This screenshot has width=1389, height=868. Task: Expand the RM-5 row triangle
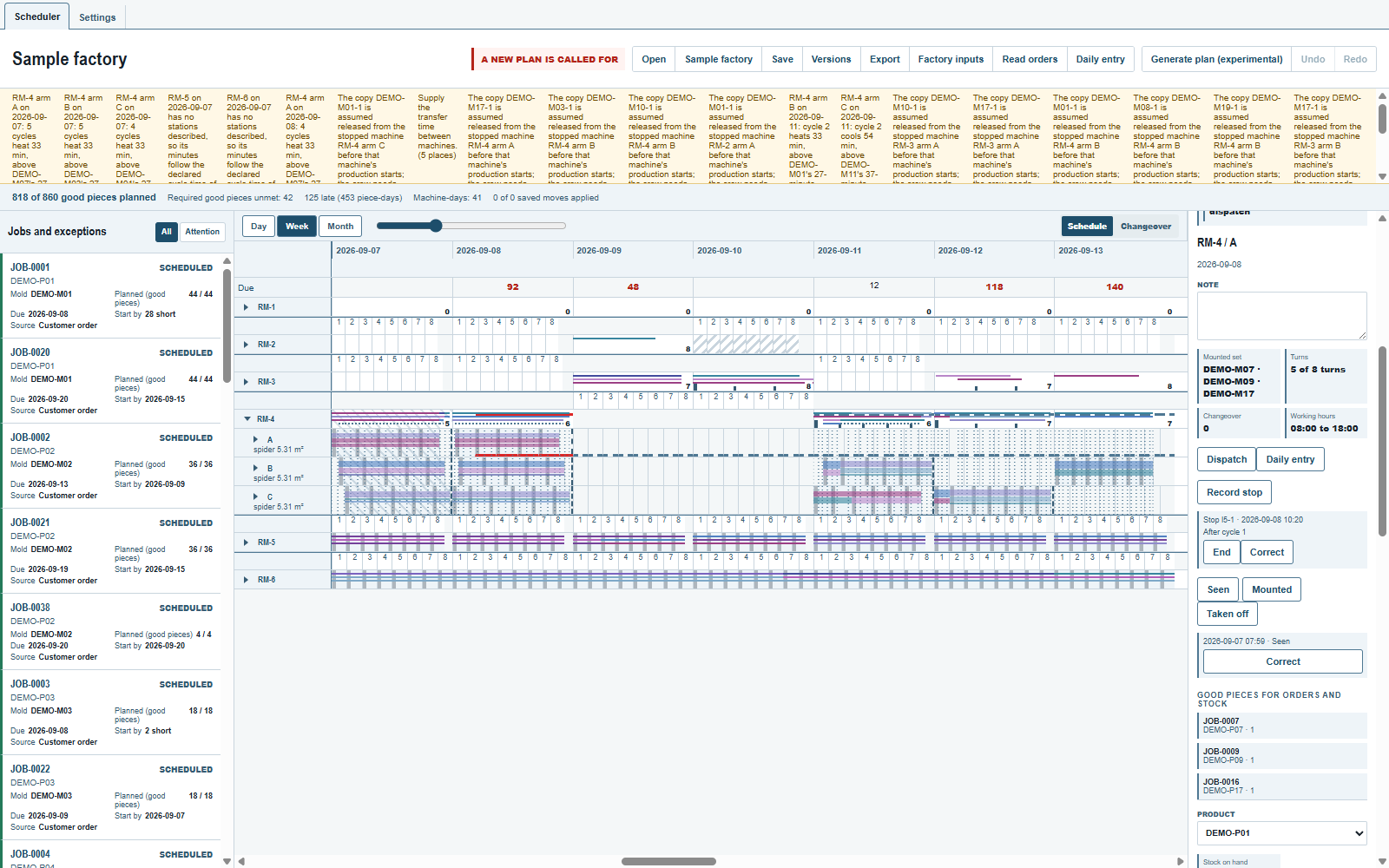click(x=247, y=542)
